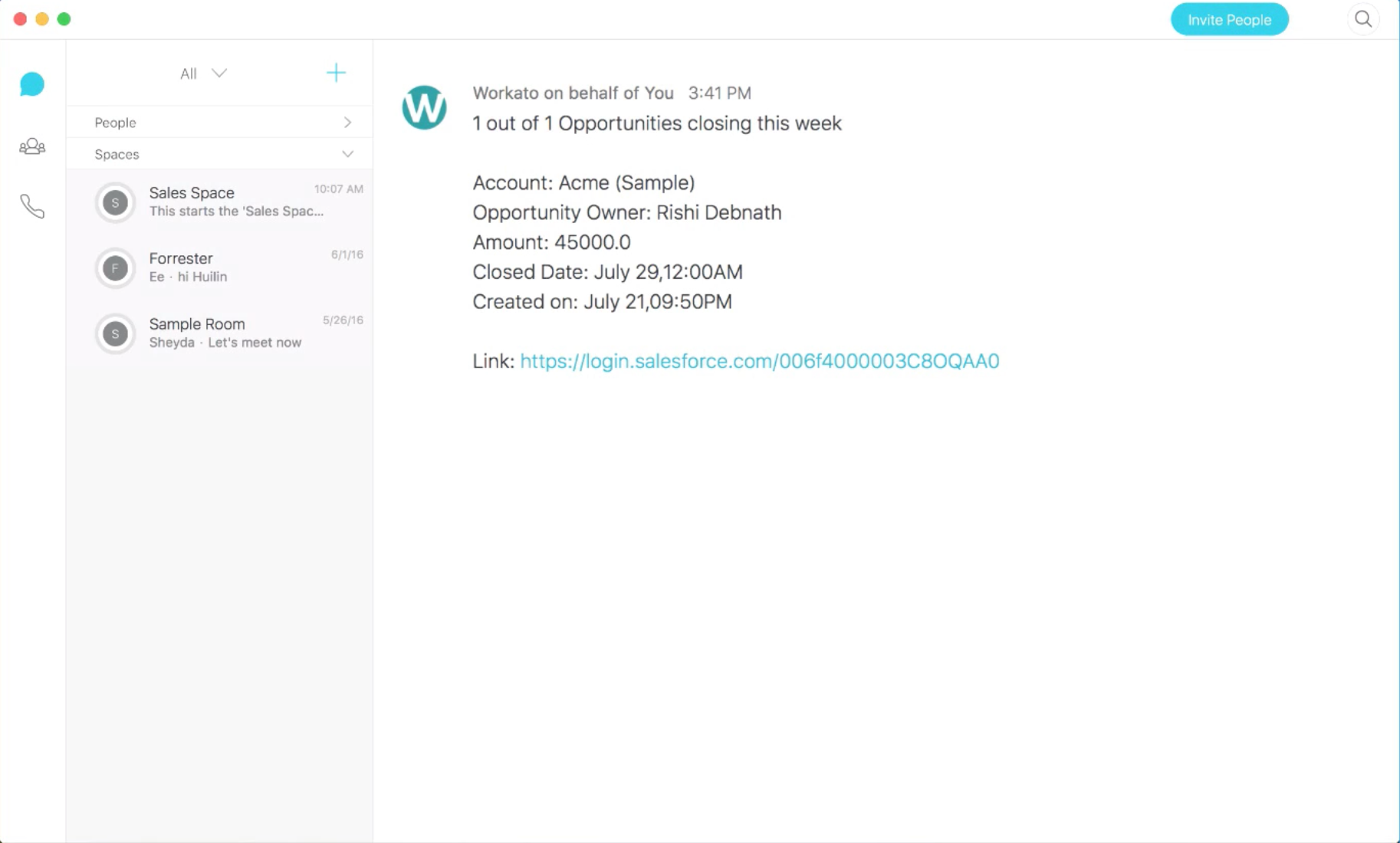Click the Sales Space avatar

(x=115, y=202)
